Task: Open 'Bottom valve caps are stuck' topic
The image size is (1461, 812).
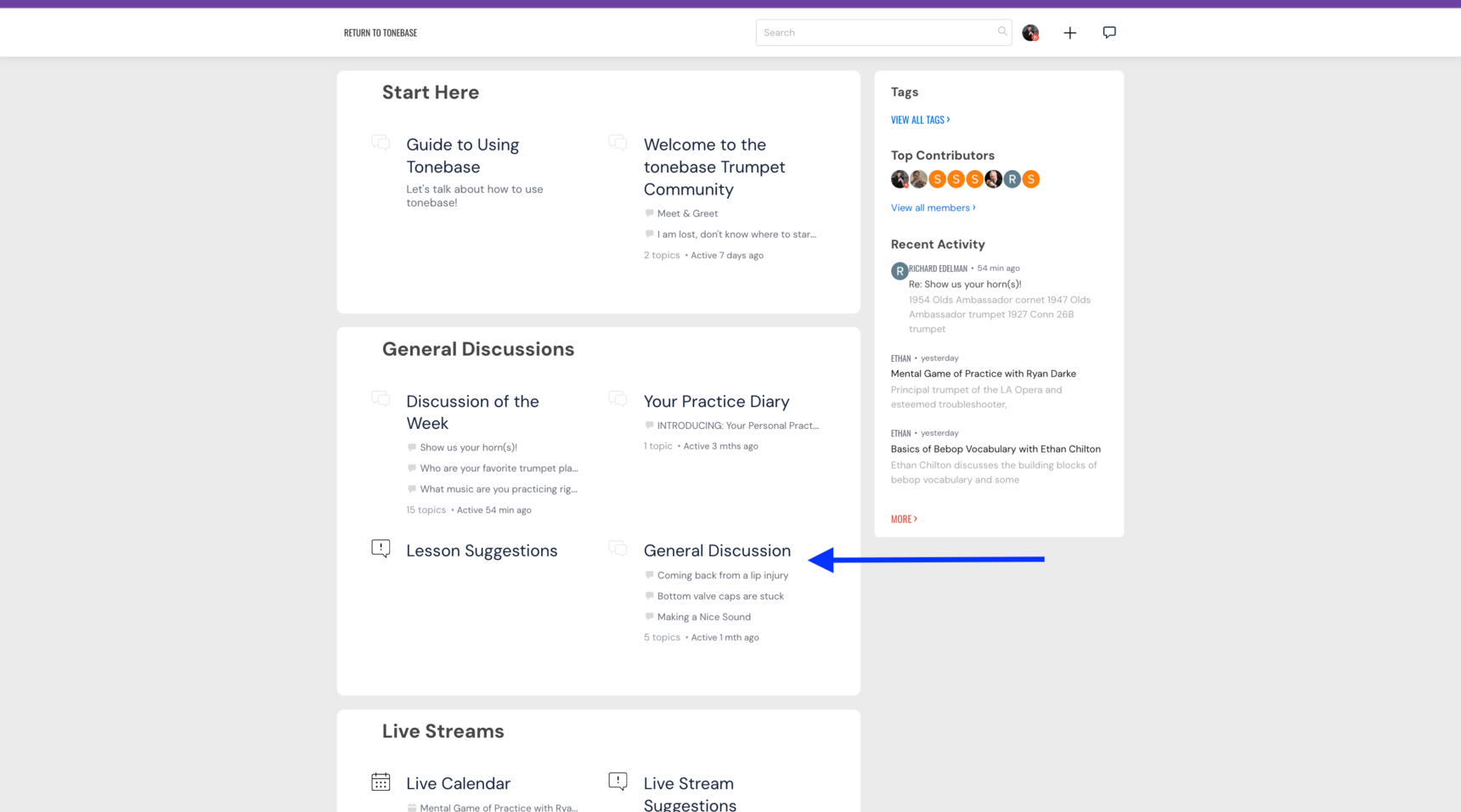Action: [720, 596]
